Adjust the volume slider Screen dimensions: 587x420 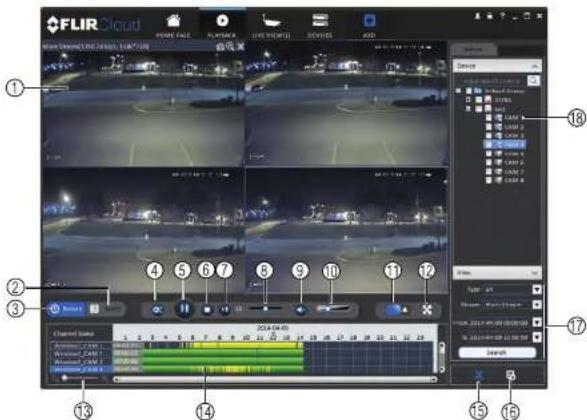(333, 308)
